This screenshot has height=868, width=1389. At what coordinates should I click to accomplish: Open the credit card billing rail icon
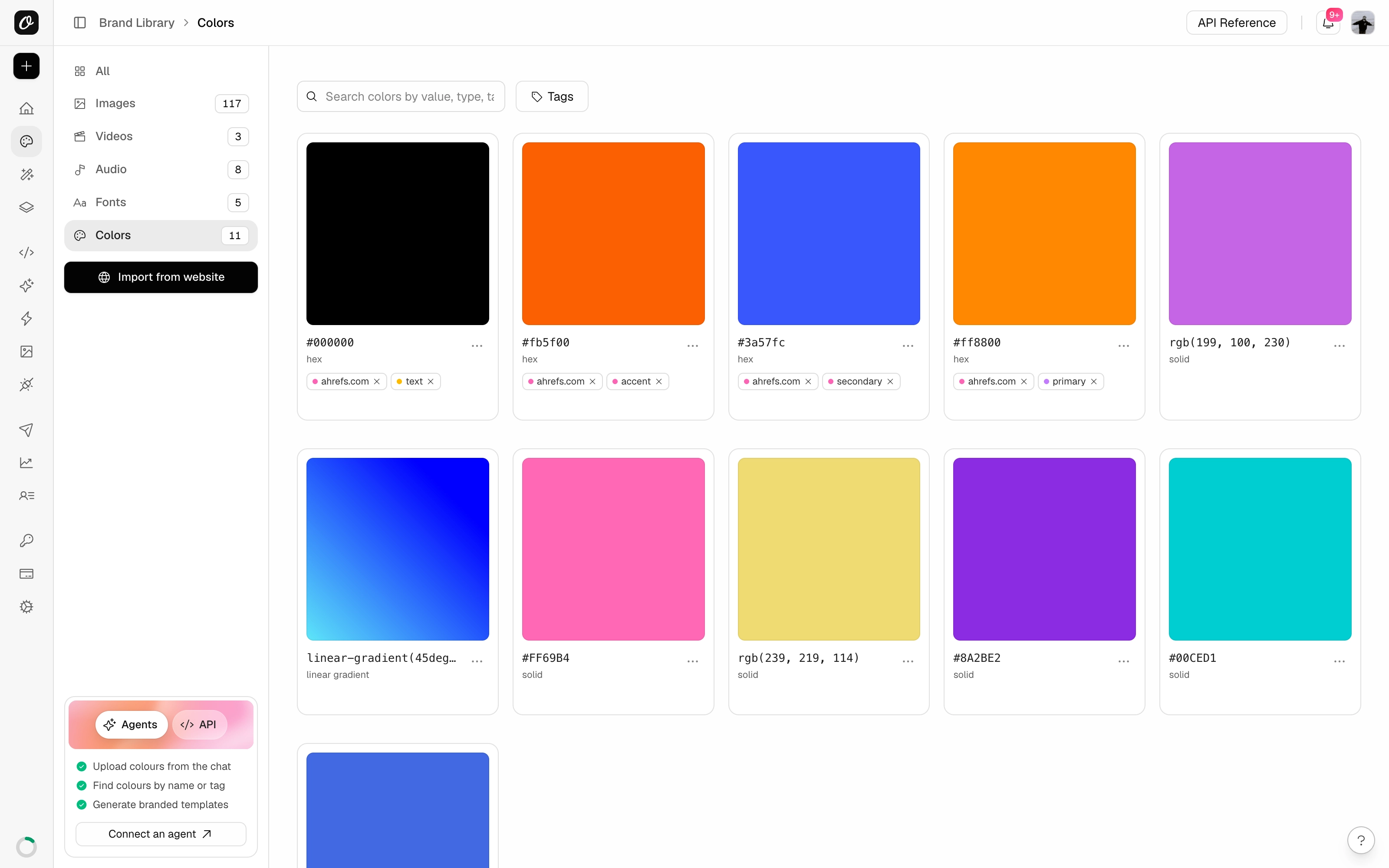[26, 573]
